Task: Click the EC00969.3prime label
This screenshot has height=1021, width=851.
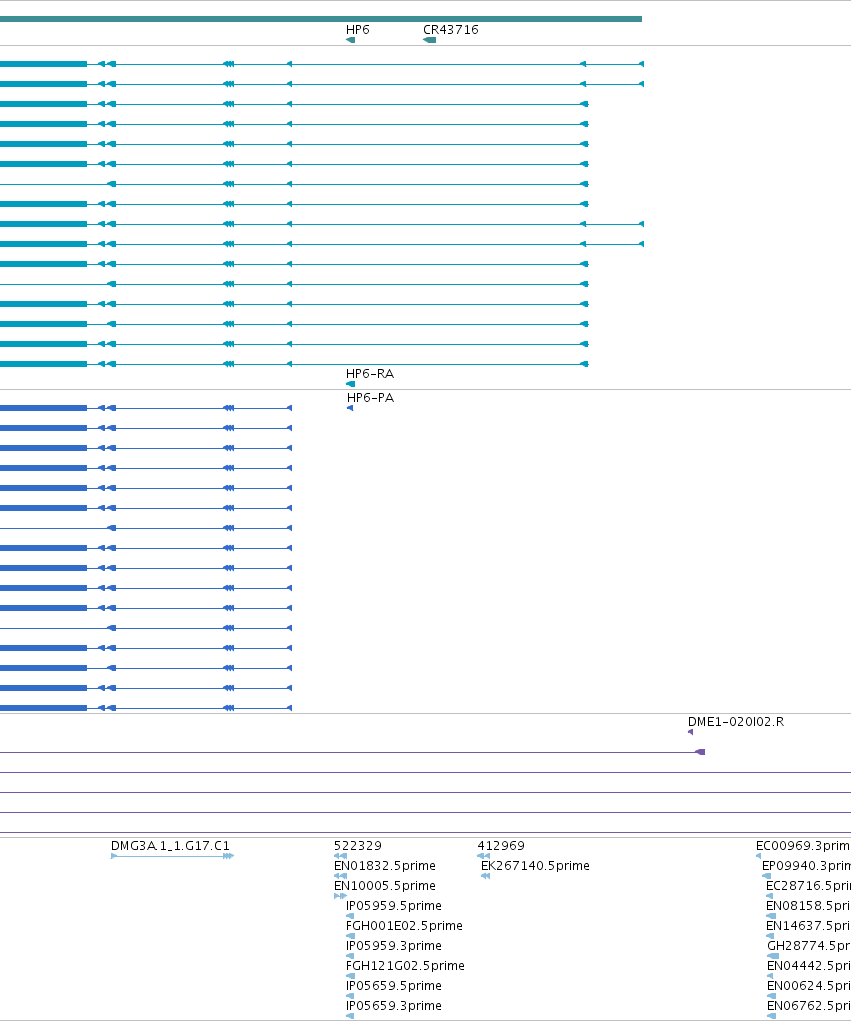Action: coord(803,846)
